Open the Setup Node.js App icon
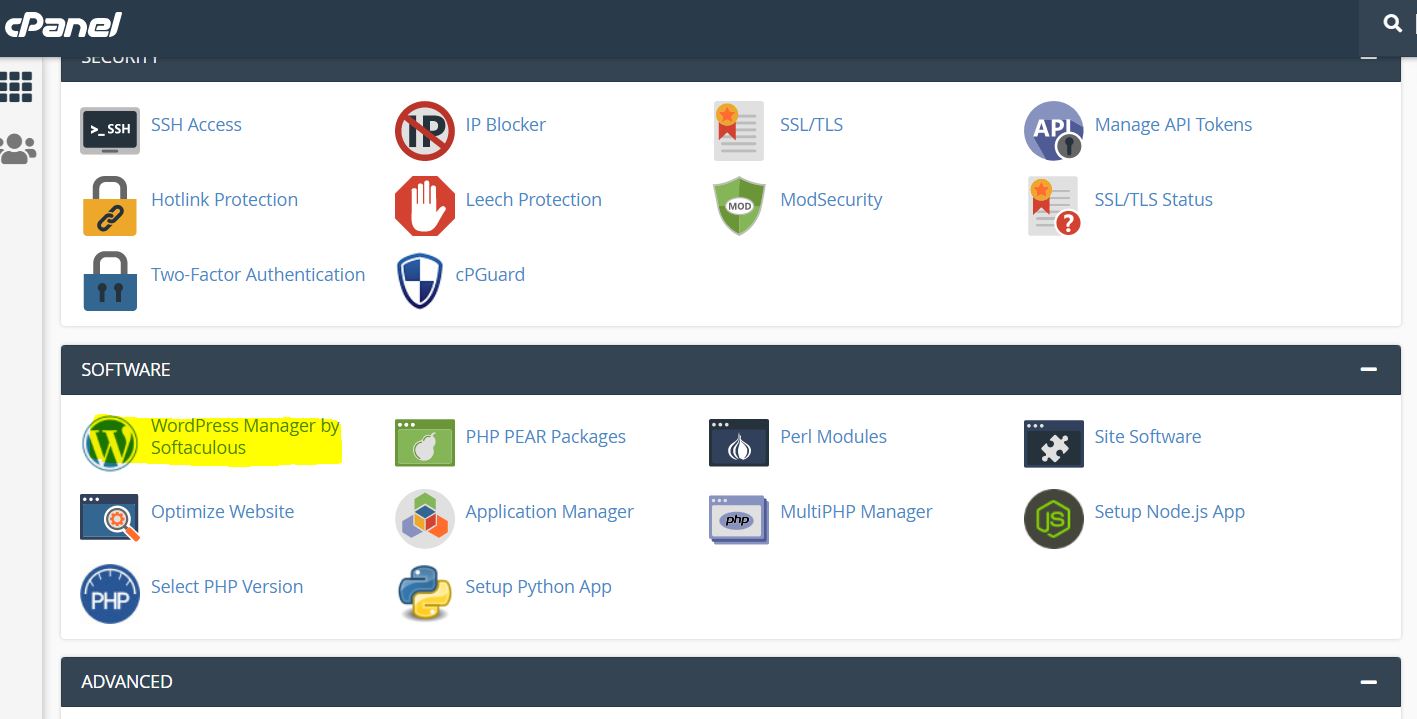The height and width of the screenshot is (719, 1417). tap(1053, 518)
